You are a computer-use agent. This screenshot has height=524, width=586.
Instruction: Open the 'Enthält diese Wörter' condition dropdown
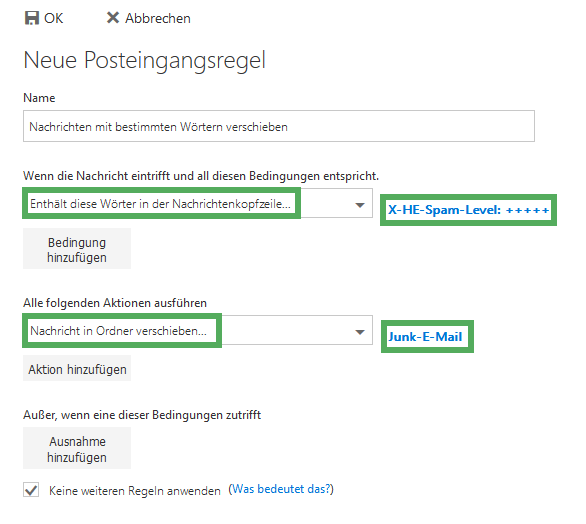(x=198, y=204)
